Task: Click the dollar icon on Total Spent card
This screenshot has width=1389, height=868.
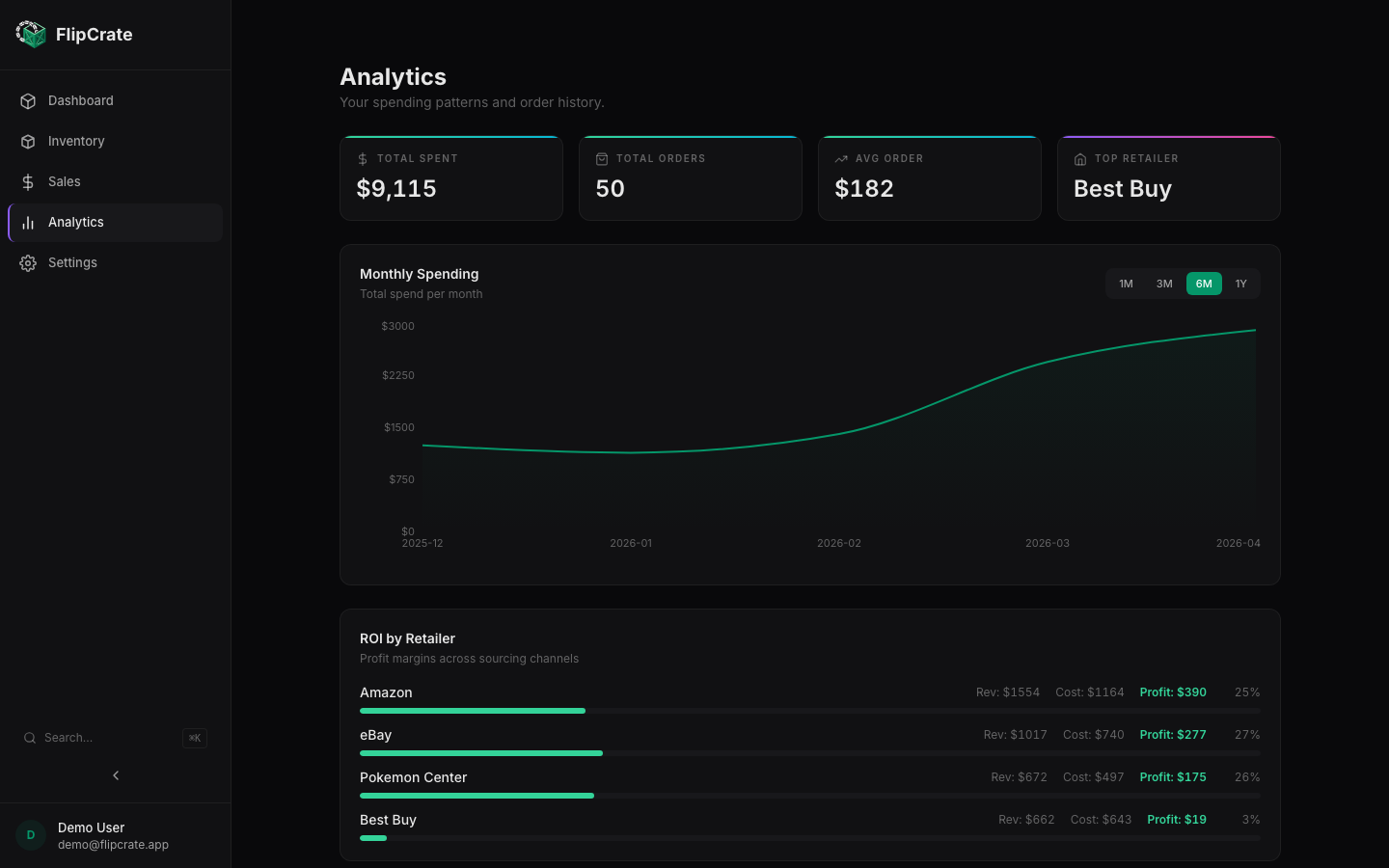Action: click(x=363, y=158)
